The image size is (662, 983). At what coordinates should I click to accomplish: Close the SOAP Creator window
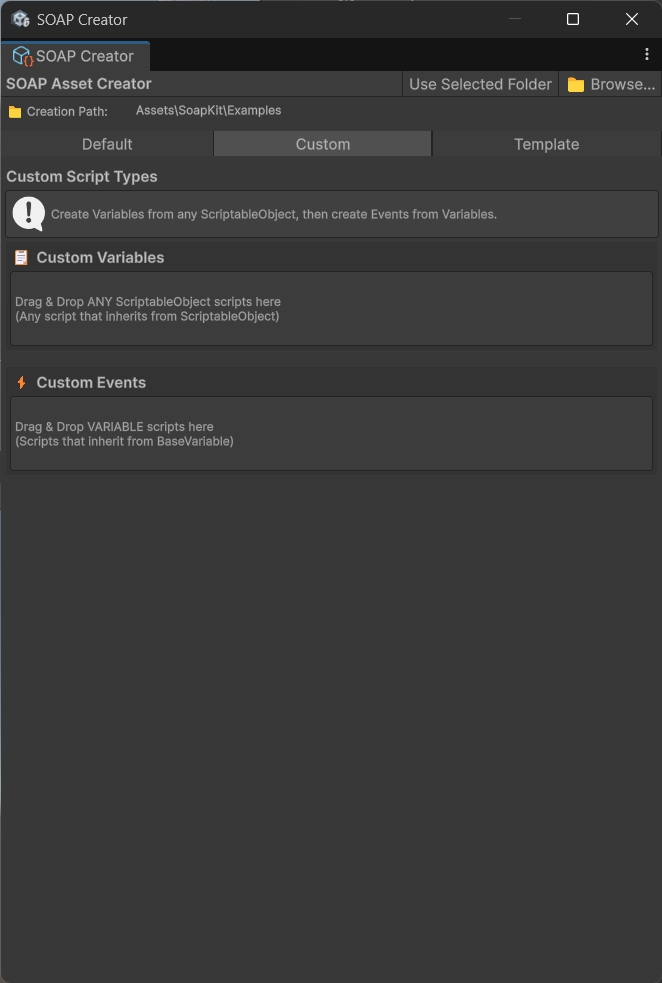click(x=632, y=19)
